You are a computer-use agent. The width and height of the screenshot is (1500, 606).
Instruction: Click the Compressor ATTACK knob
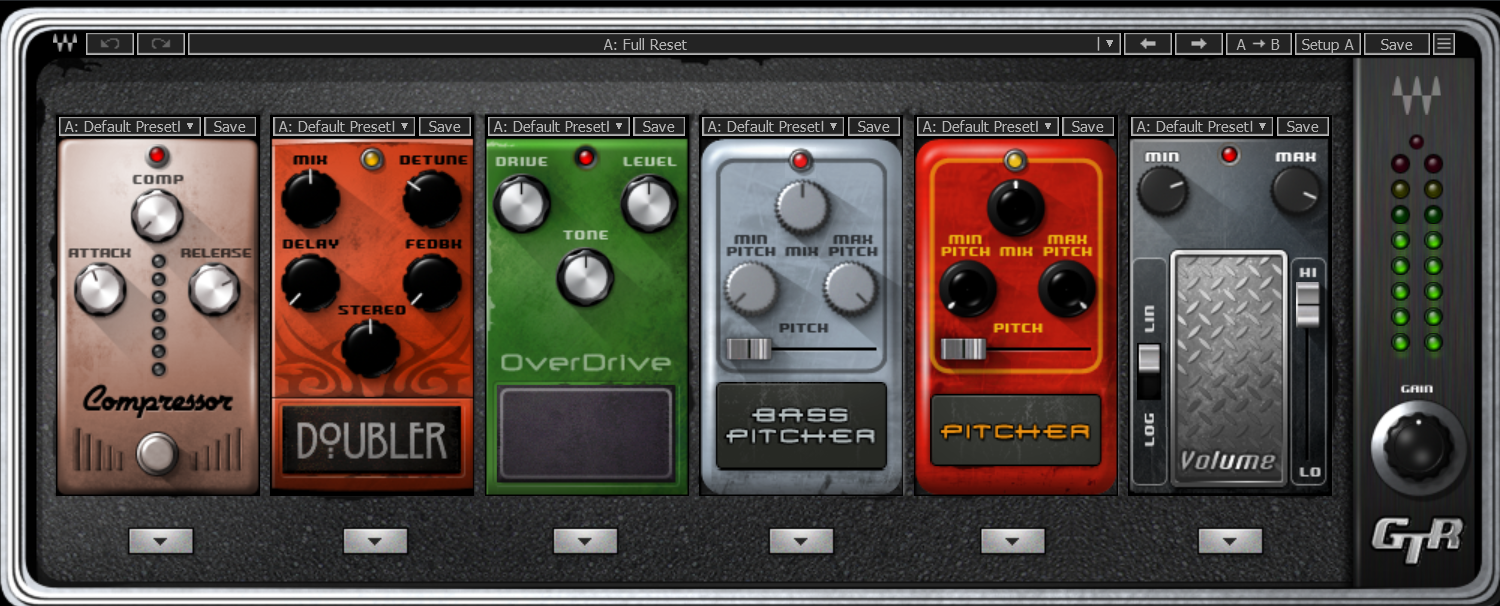point(100,289)
